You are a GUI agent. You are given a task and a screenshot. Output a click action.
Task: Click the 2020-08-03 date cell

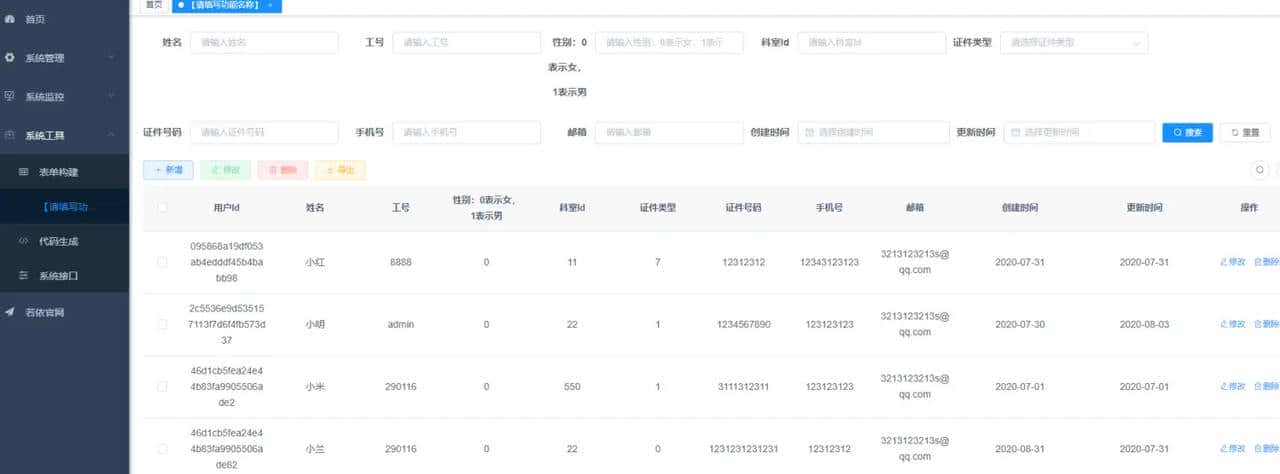pos(1144,324)
